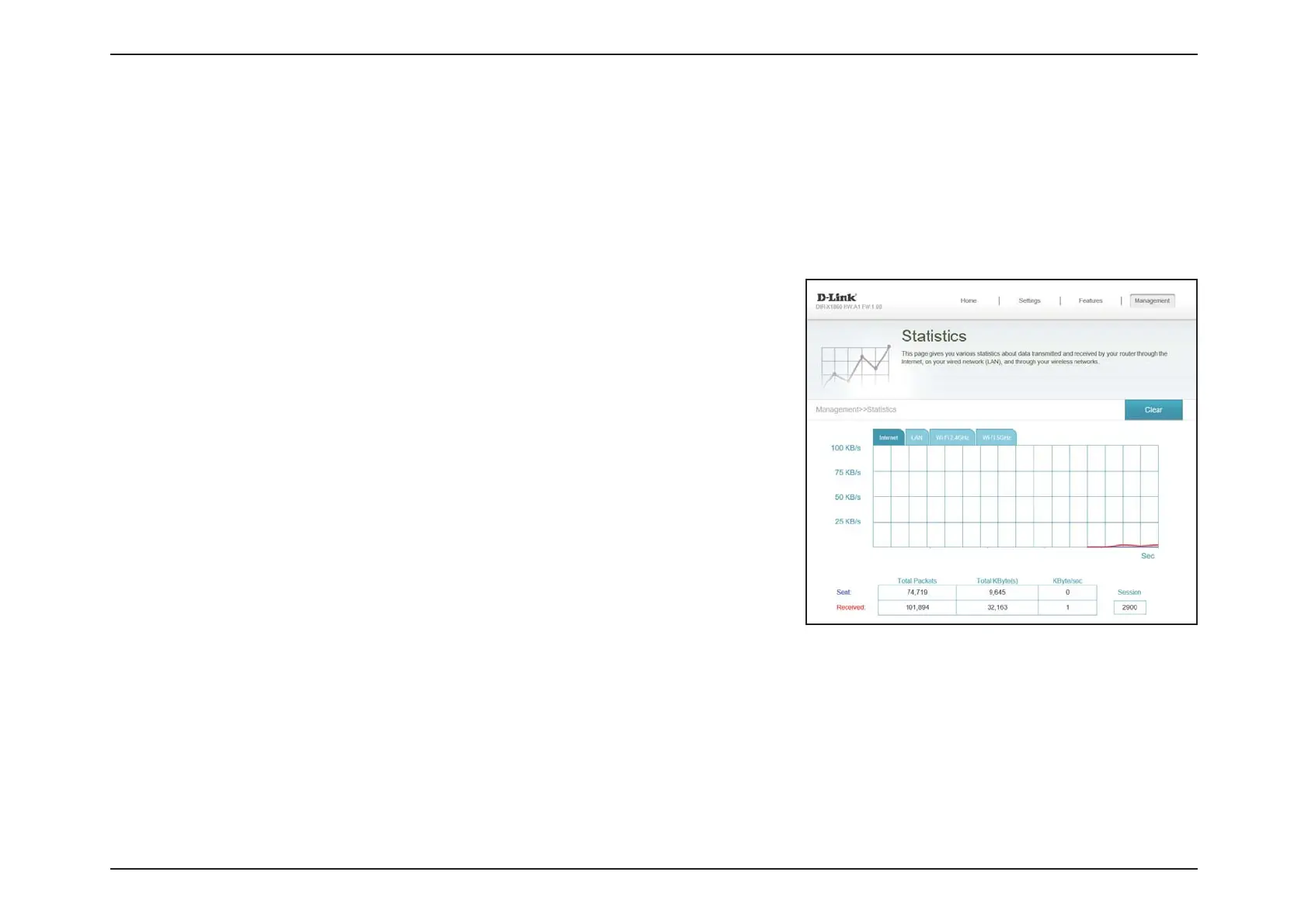1308x924 pixels.
Task: Click the Management>>Statistics breadcrumb text
Action: click(856, 409)
